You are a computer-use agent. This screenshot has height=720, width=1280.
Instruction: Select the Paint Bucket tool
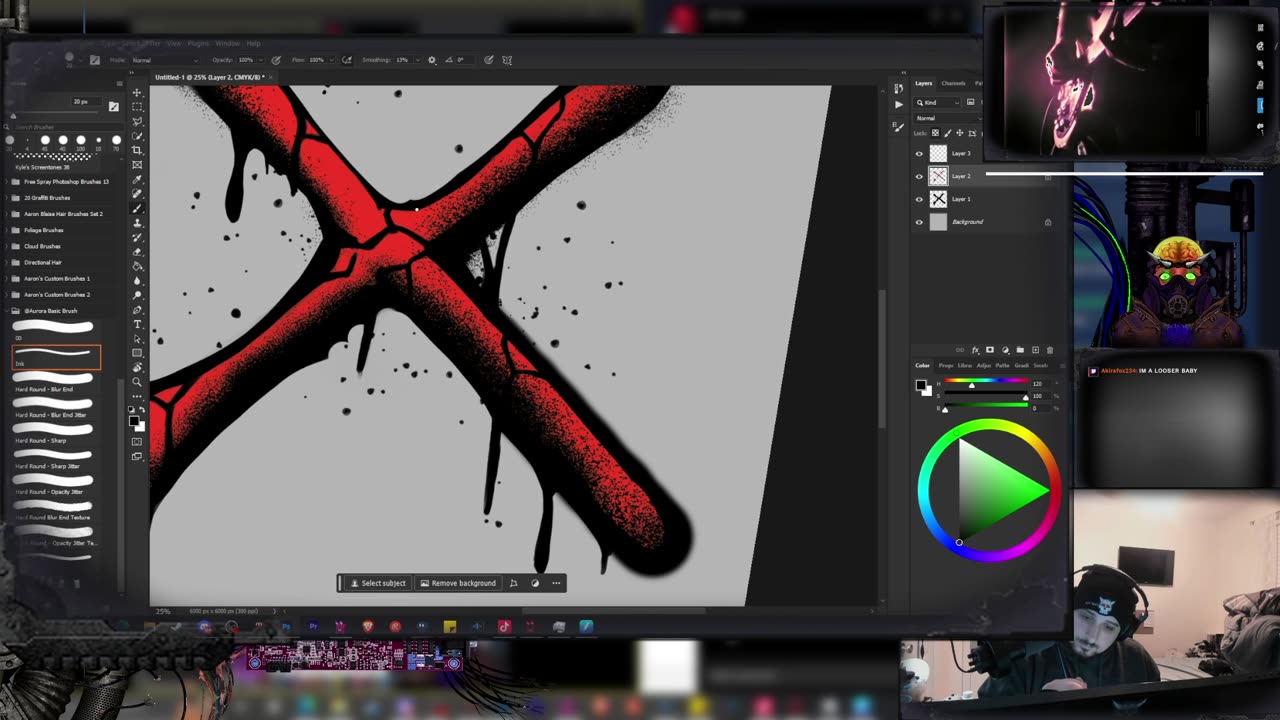pos(138,266)
